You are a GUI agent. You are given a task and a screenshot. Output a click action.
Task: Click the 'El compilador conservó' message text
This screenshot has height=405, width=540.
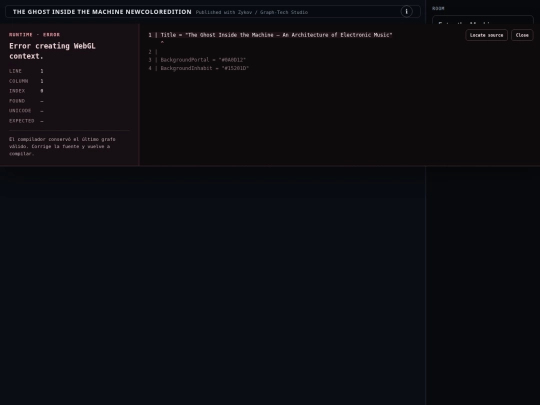pyautogui.click(x=62, y=146)
